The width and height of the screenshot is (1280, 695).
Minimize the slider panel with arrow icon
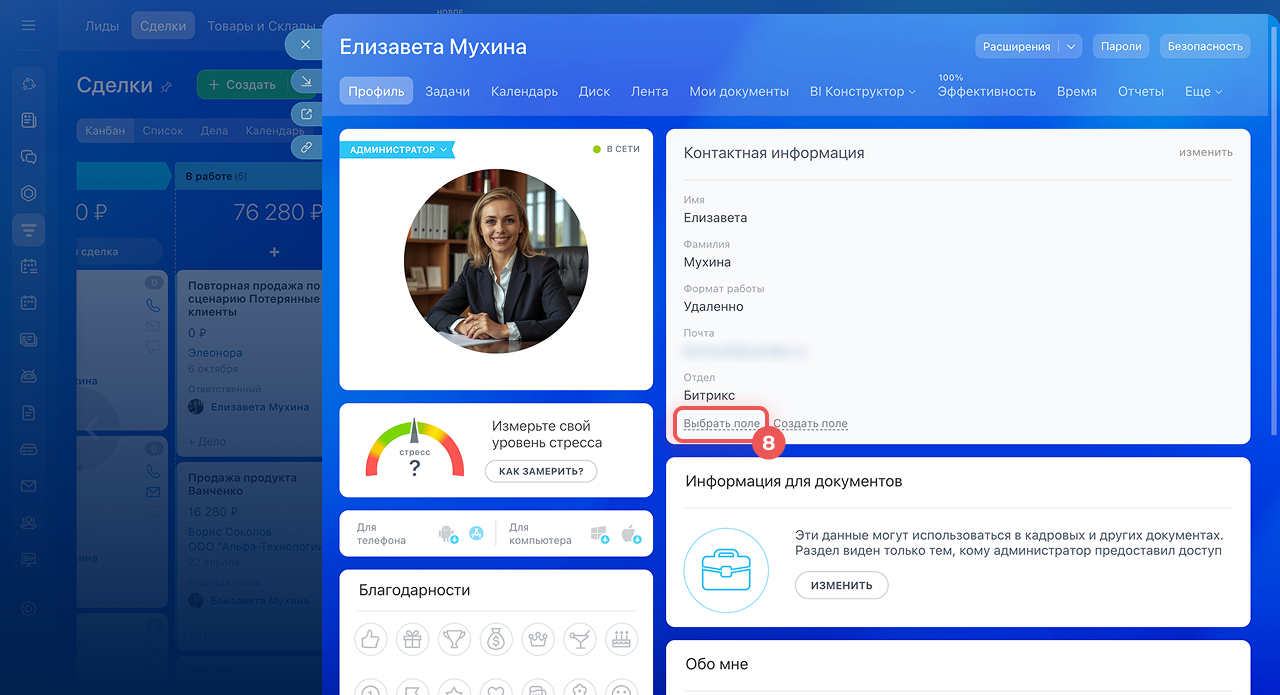point(306,80)
